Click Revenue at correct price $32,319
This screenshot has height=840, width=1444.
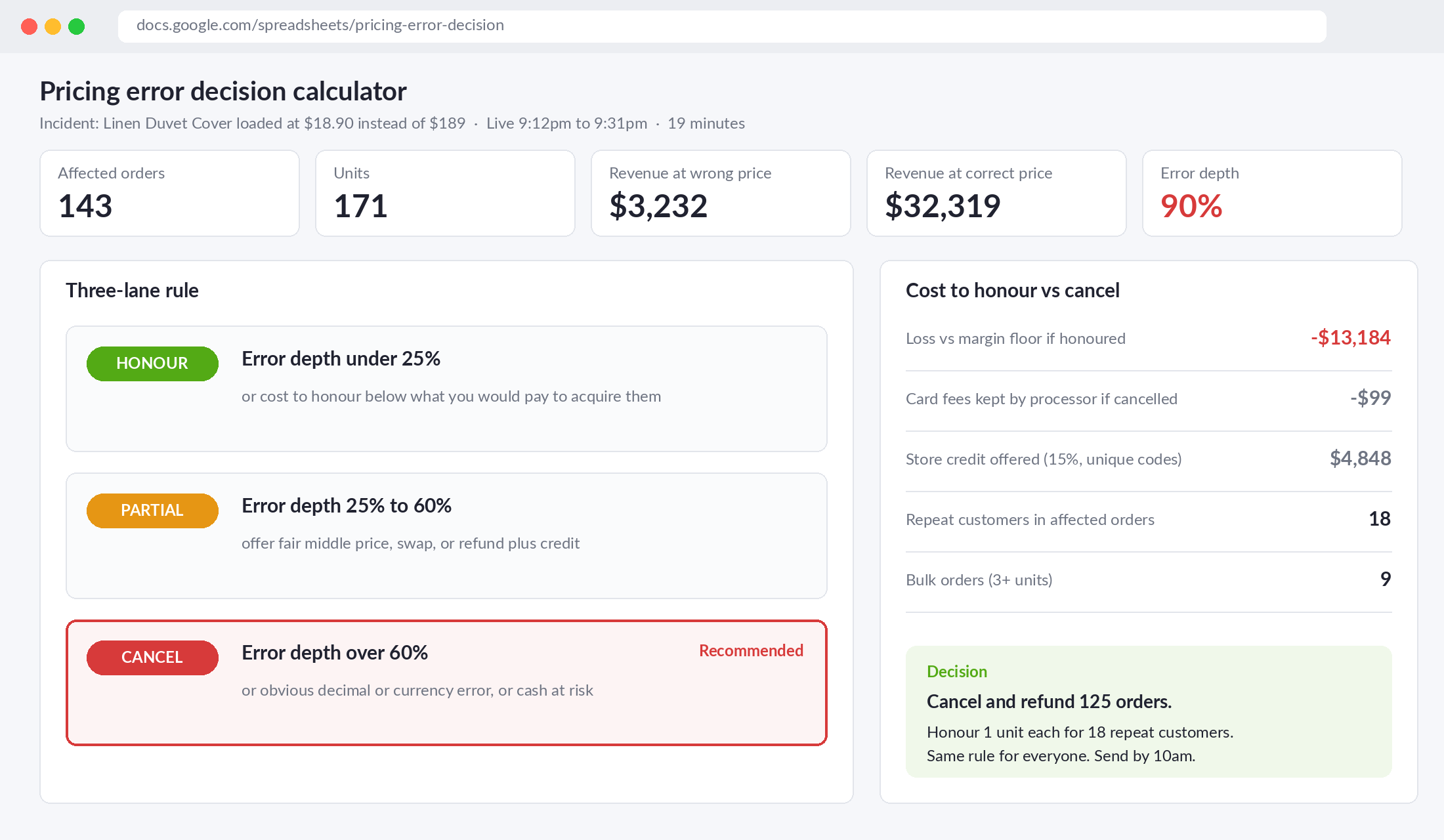pyautogui.click(x=943, y=206)
